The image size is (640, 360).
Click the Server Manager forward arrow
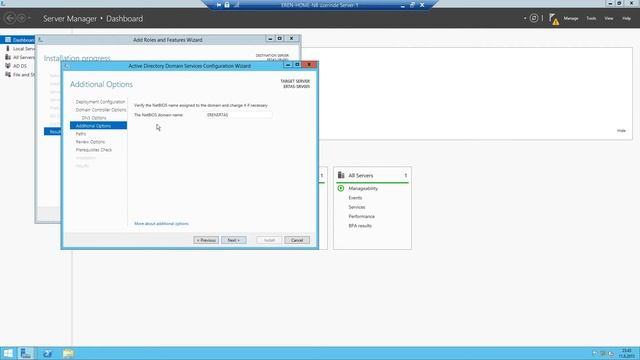[21, 18]
